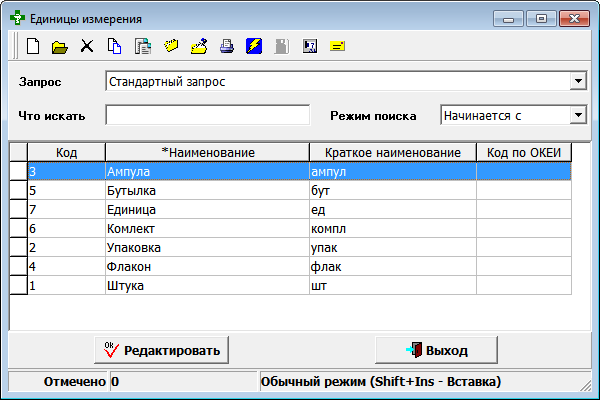
Task: Click the short name cell шт
Action: pos(393,286)
